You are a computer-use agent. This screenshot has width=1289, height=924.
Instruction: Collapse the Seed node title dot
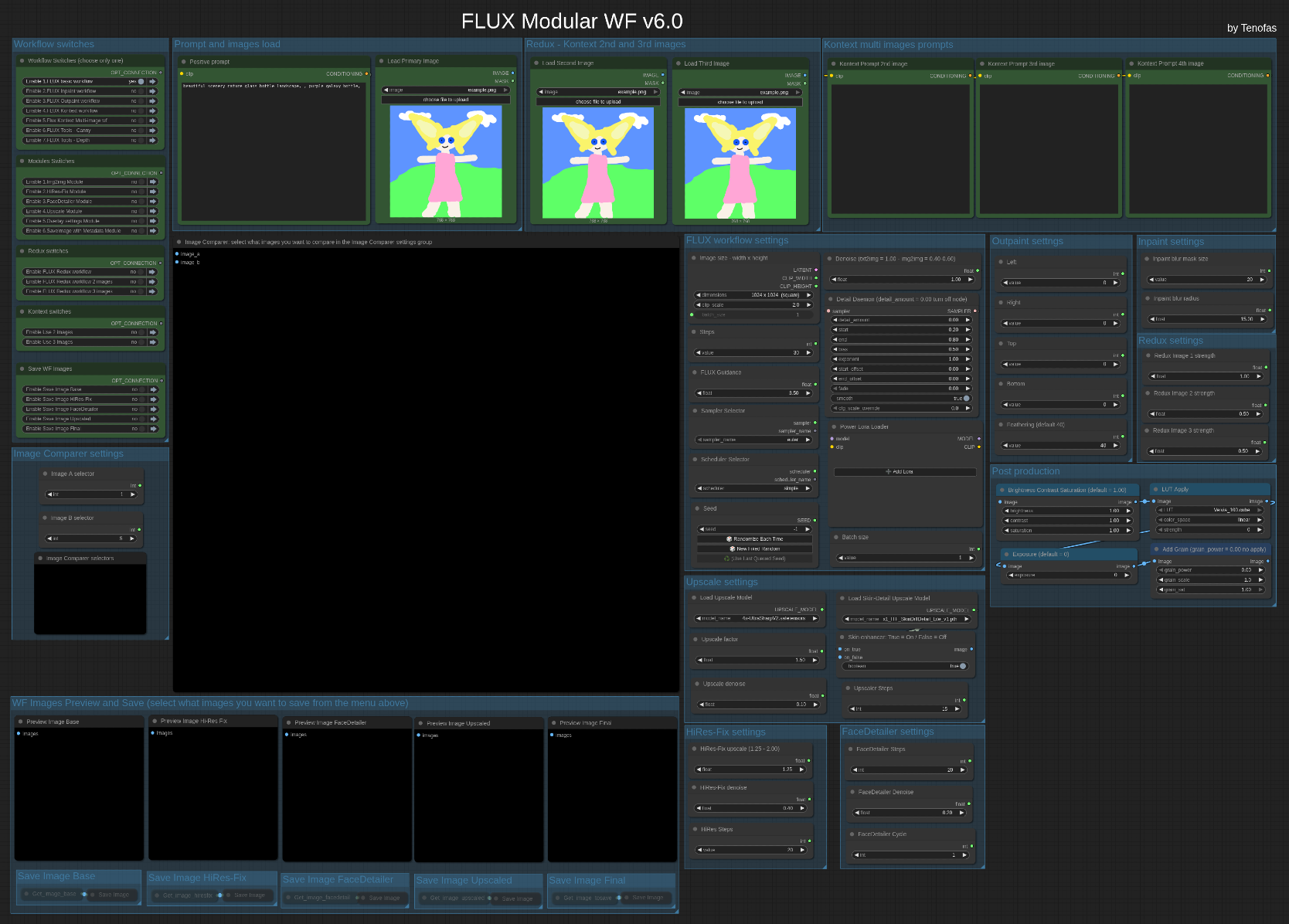tap(696, 508)
